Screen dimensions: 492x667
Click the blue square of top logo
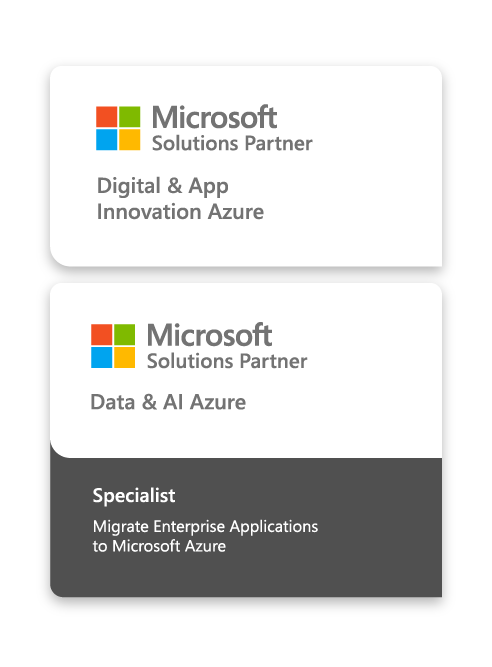[106, 140]
